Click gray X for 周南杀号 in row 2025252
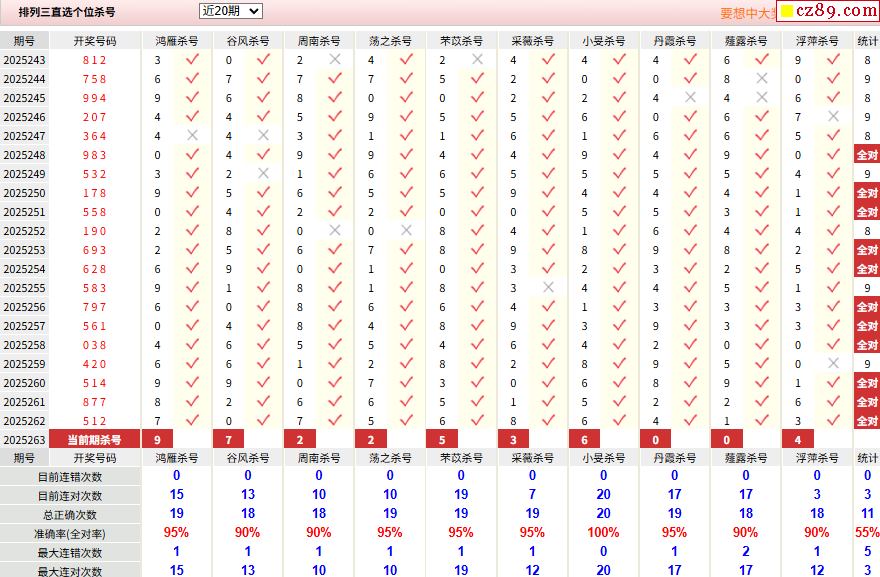Screen dimensions: 880x577 pyautogui.click(x=335, y=230)
